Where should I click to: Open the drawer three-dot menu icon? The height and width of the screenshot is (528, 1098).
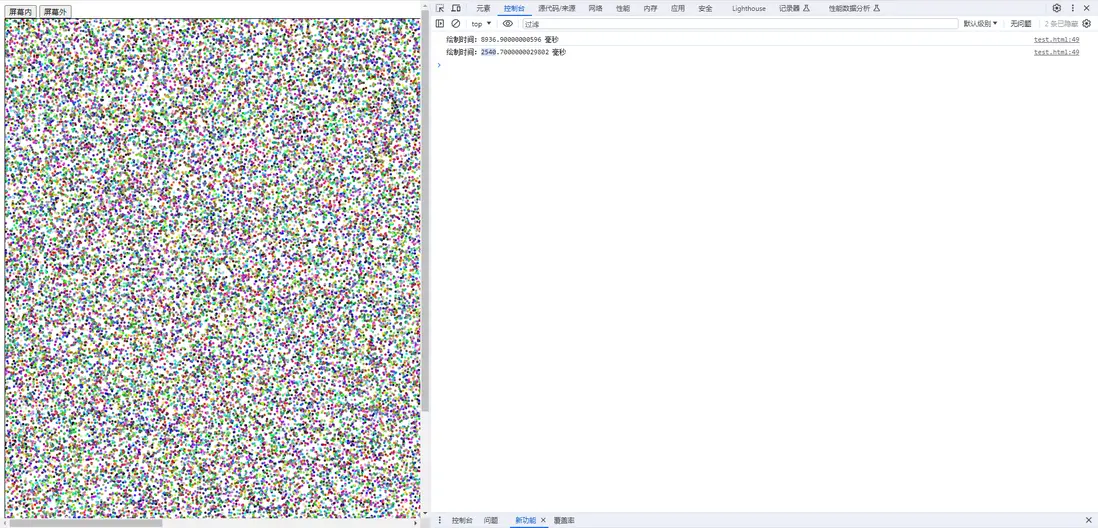click(x=440, y=520)
